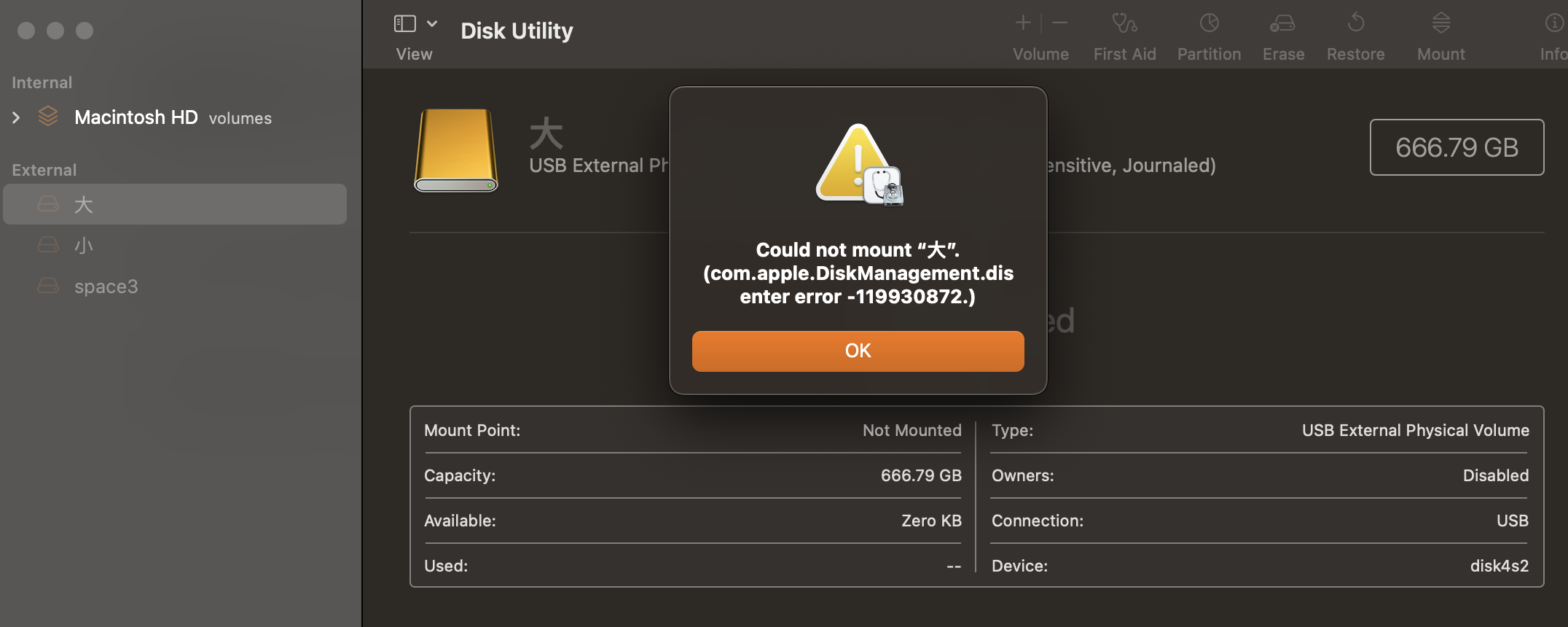The height and width of the screenshot is (627, 1568).
Task: Click the yellow external drive image
Action: [456, 150]
